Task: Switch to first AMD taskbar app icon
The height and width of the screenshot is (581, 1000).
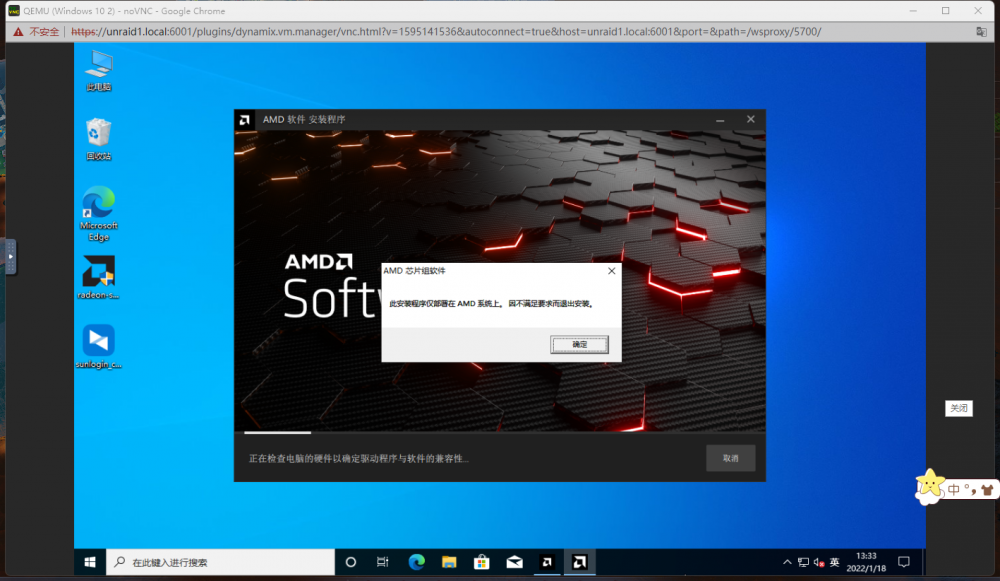Action: pos(547,562)
